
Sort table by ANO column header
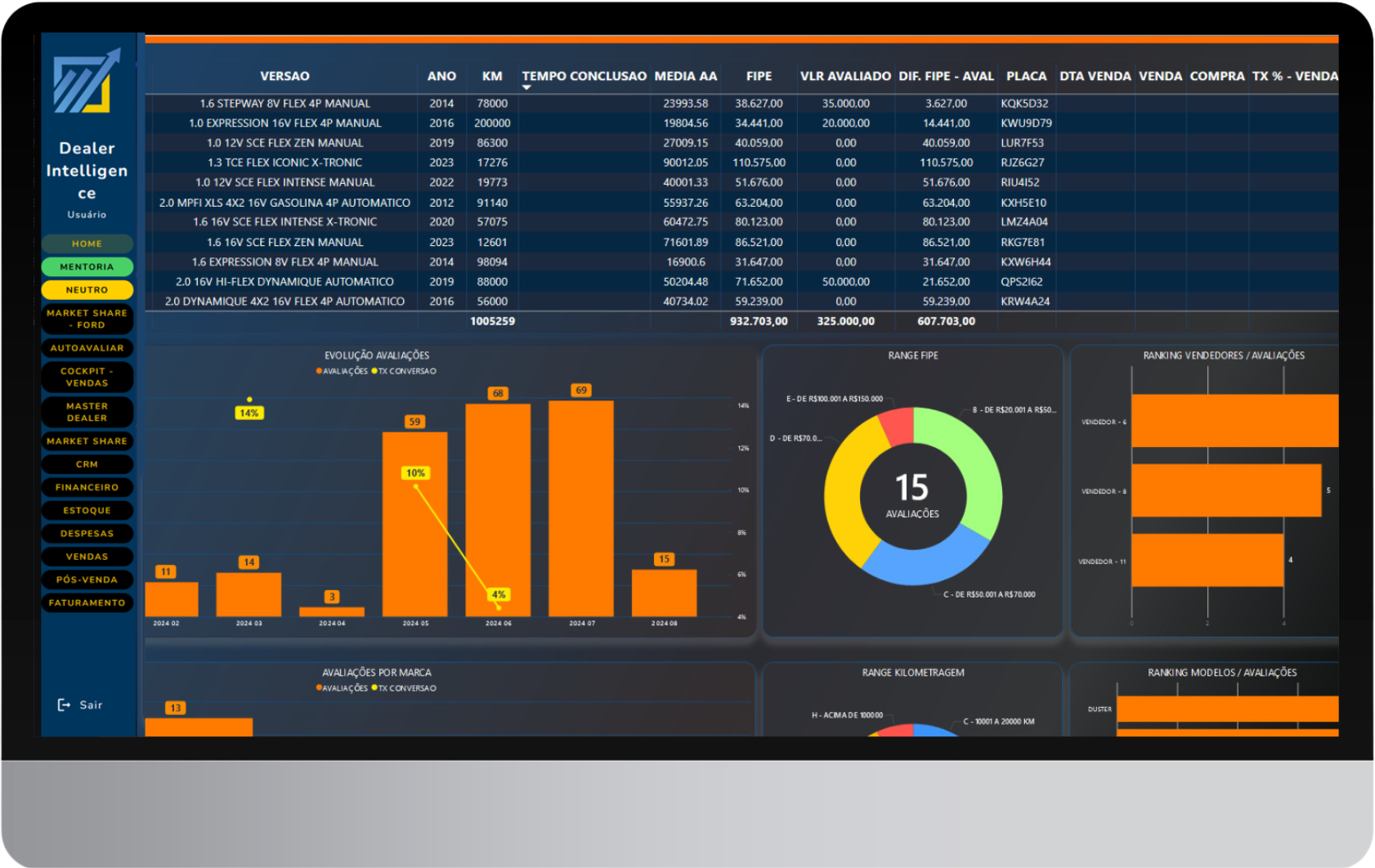tap(441, 76)
